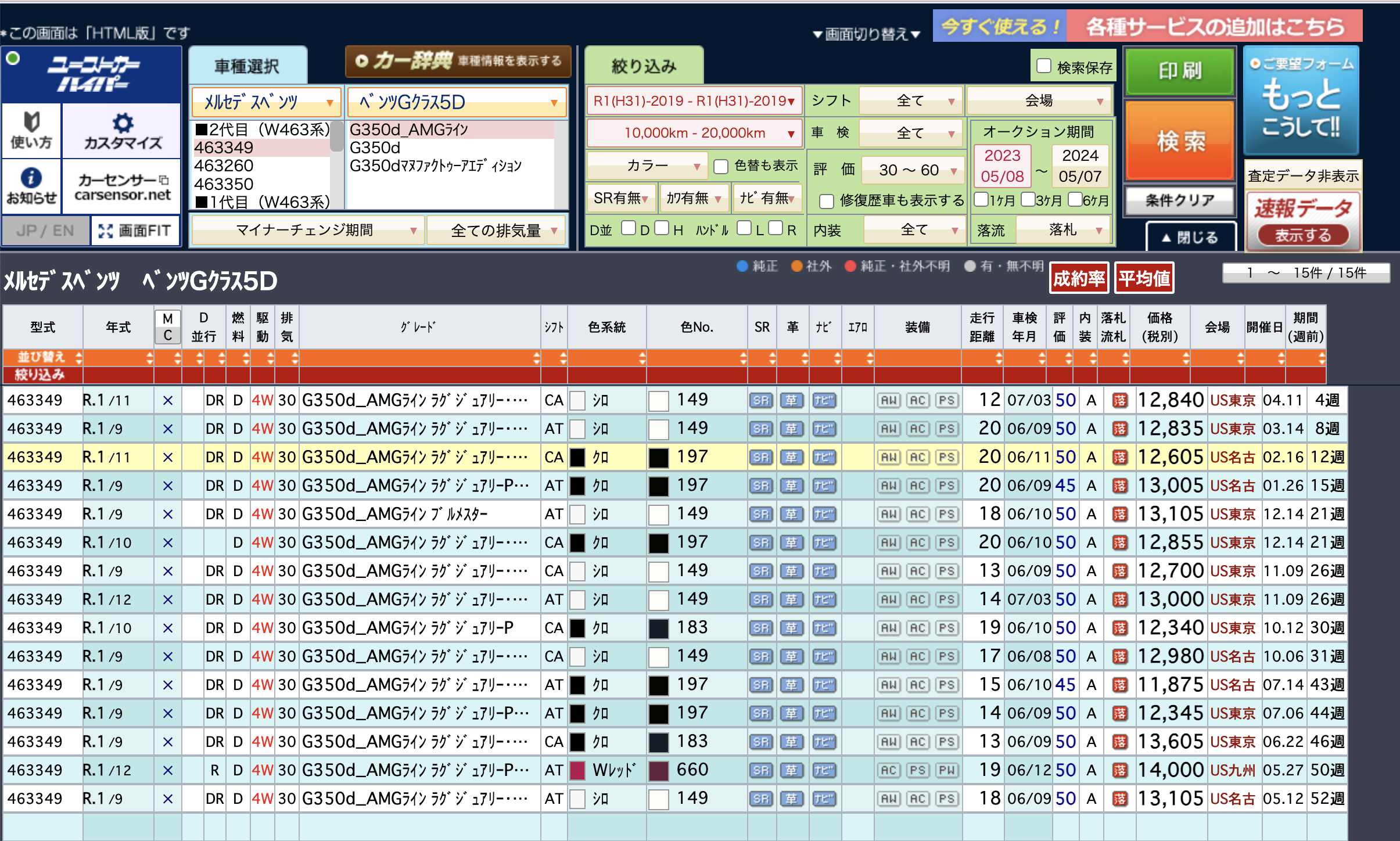Viewport: 1400px width, 841px height.
Task: Select G350dマヌファクトゥーアエディション grade
Action: pos(436,166)
